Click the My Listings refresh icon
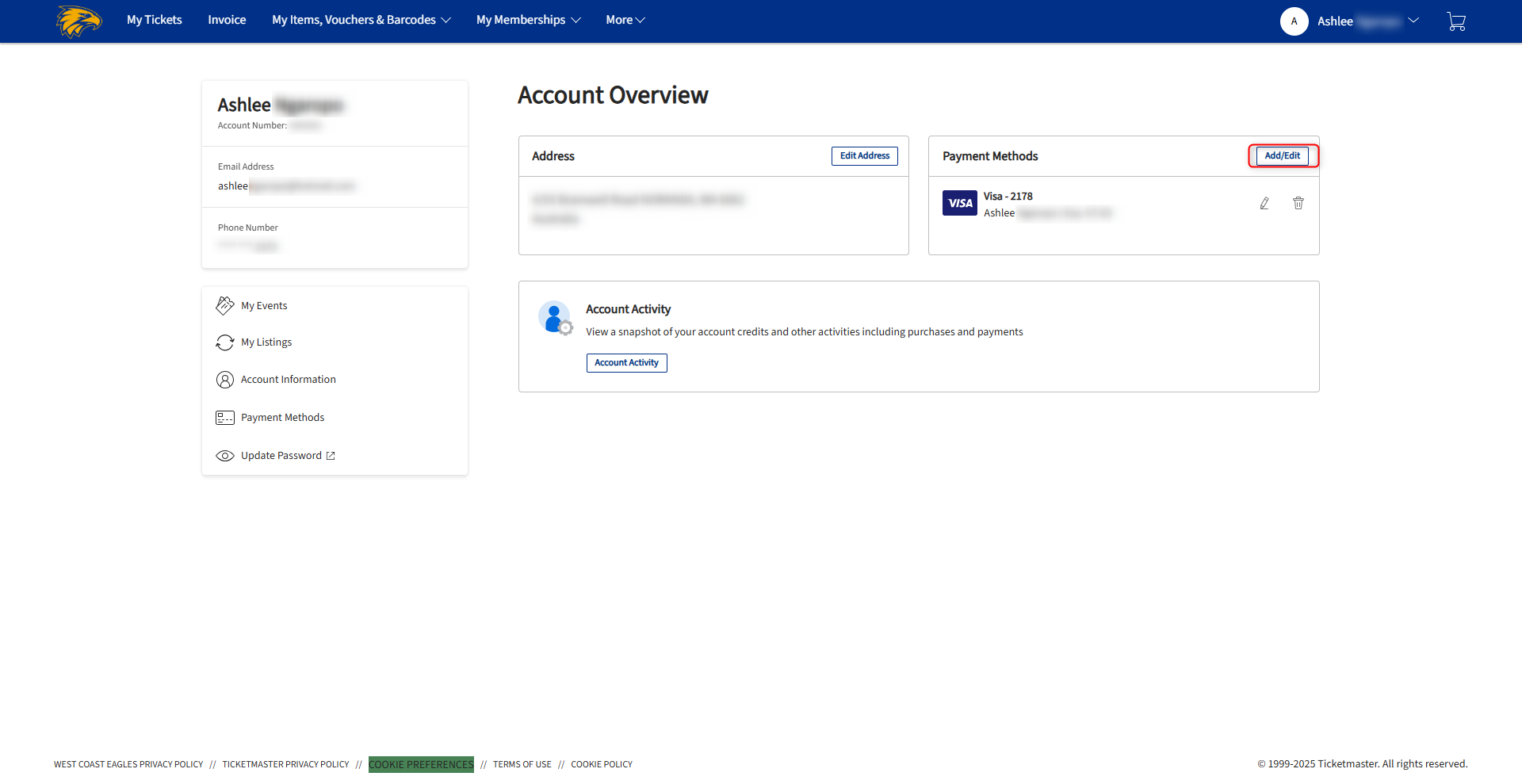This screenshot has width=1522, height=784. point(225,342)
